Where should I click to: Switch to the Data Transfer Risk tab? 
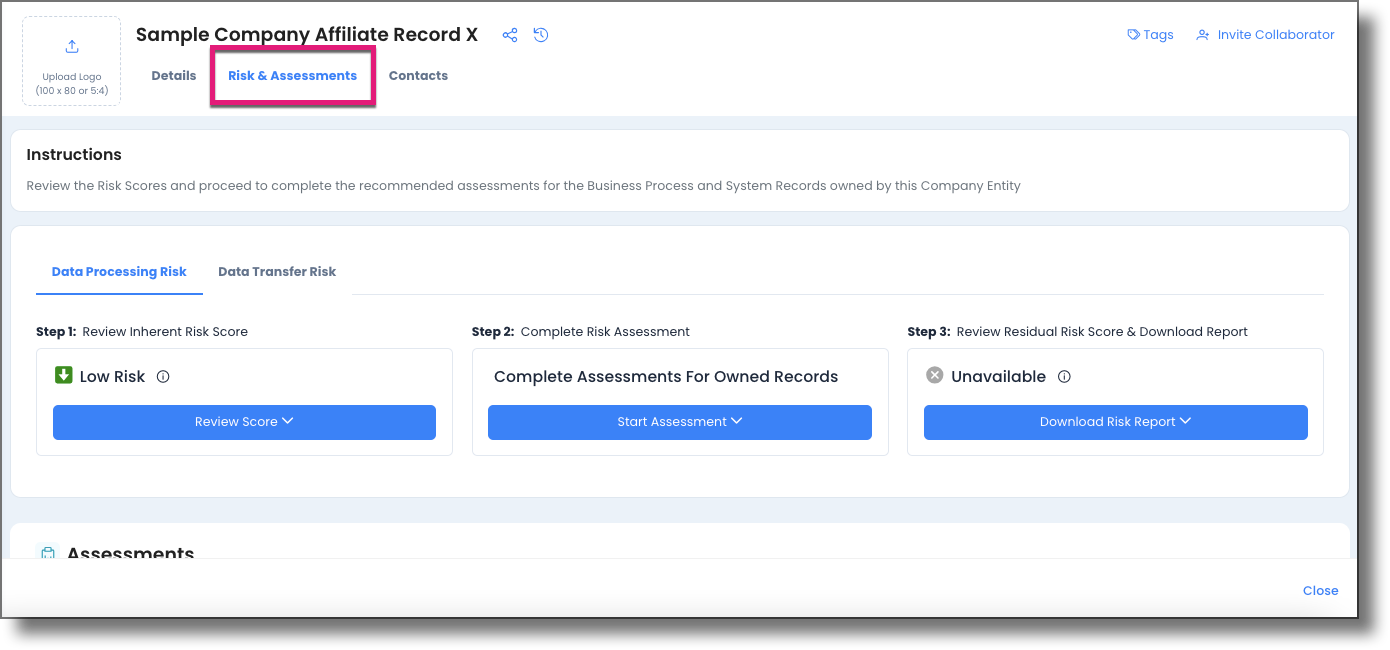[276, 271]
